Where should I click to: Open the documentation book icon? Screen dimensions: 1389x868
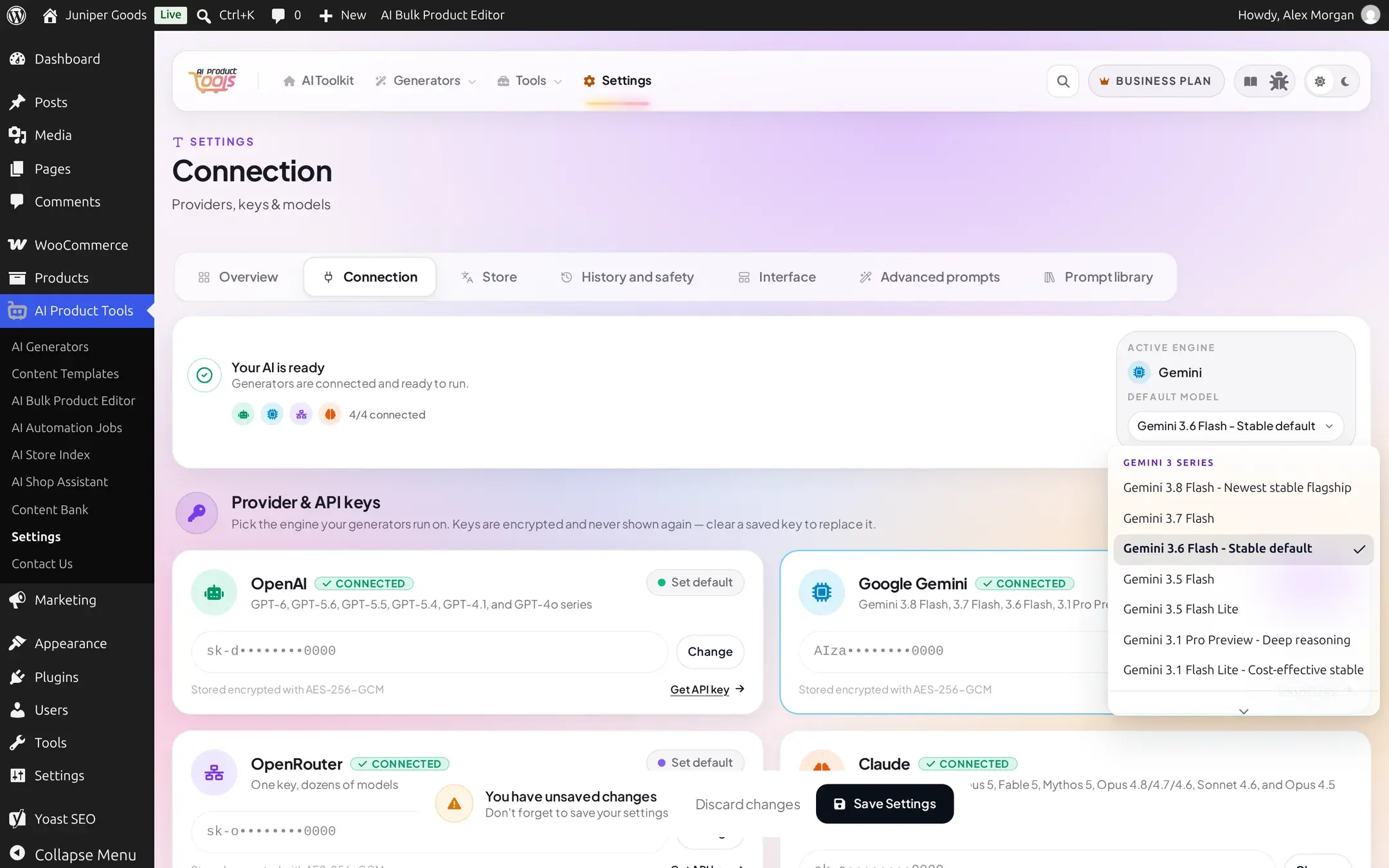point(1250,81)
